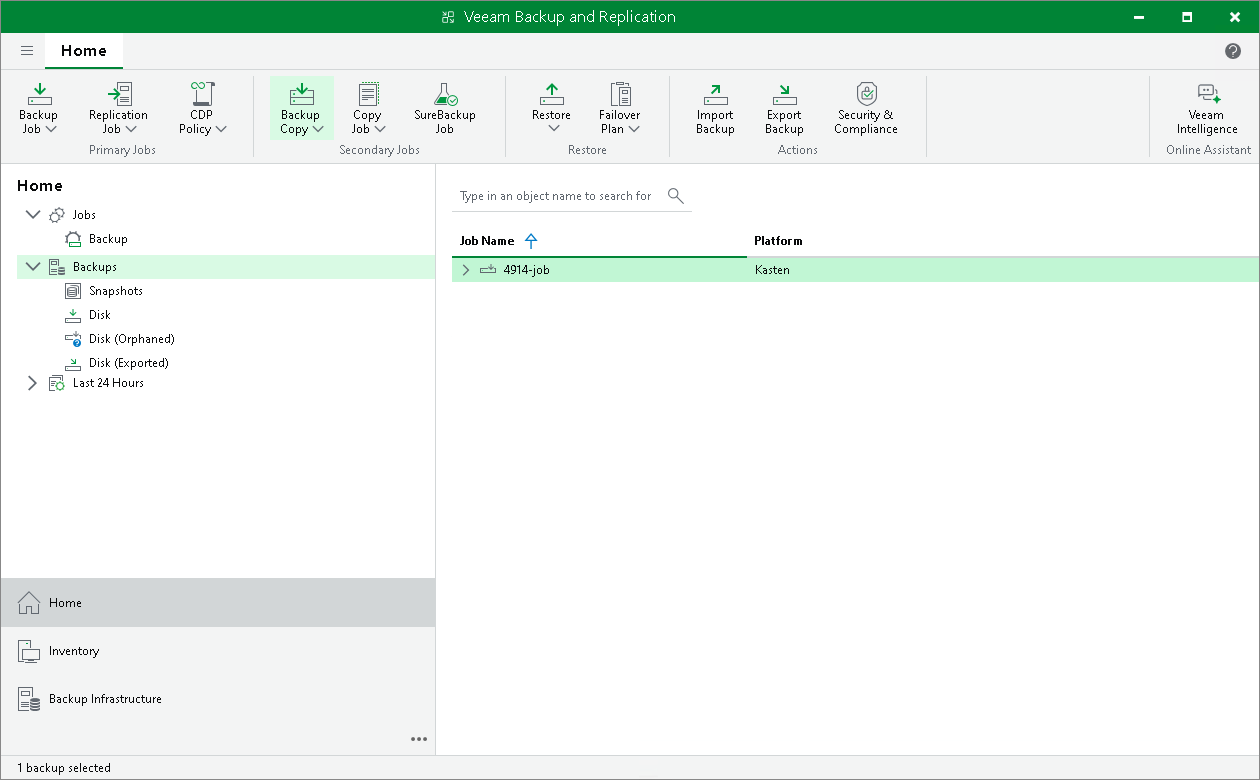Show more views via ellipsis button

click(419, 739)
